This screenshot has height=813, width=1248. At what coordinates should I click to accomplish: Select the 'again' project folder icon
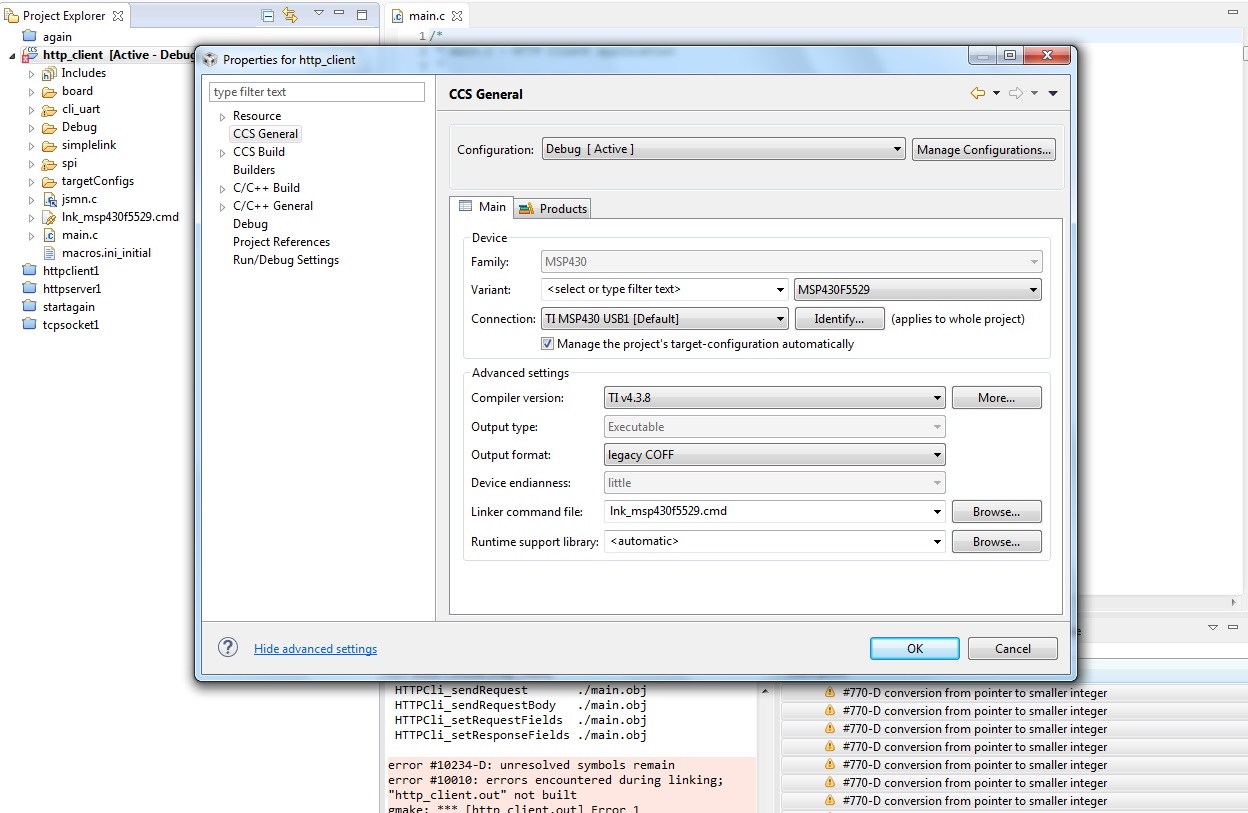[29, 37]
